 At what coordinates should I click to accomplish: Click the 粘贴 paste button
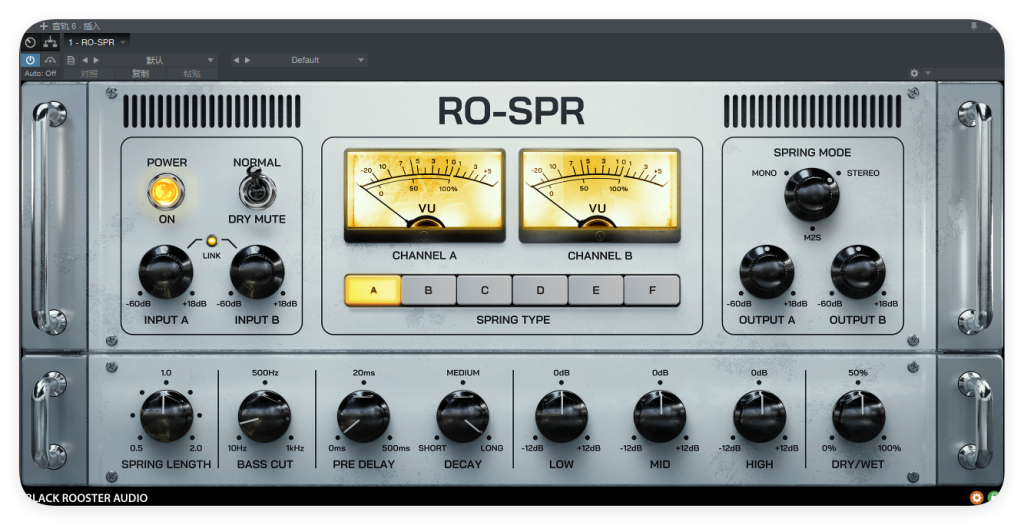[x=192, y=73]
